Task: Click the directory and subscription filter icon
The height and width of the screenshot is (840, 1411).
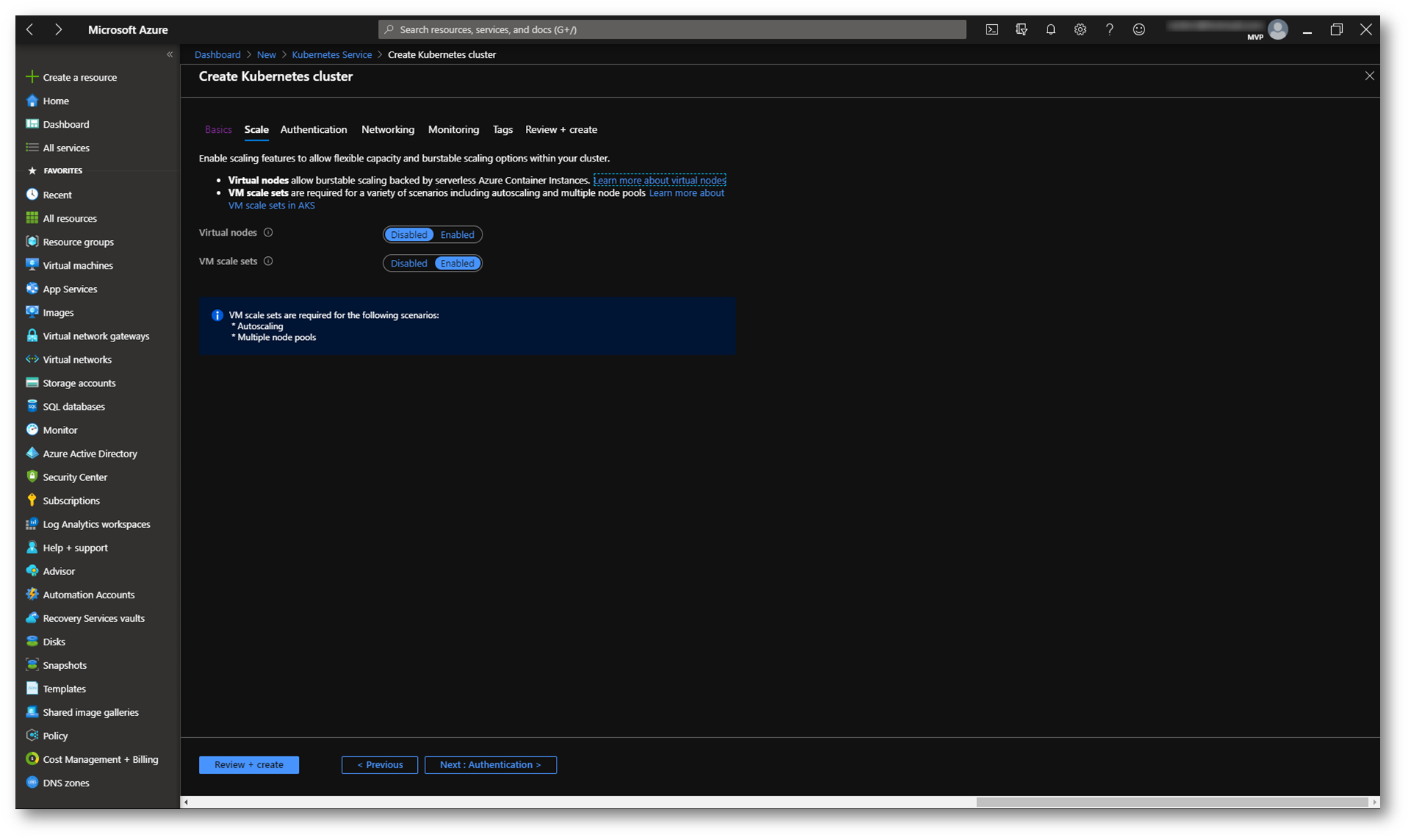Action: coord(1021,29)
